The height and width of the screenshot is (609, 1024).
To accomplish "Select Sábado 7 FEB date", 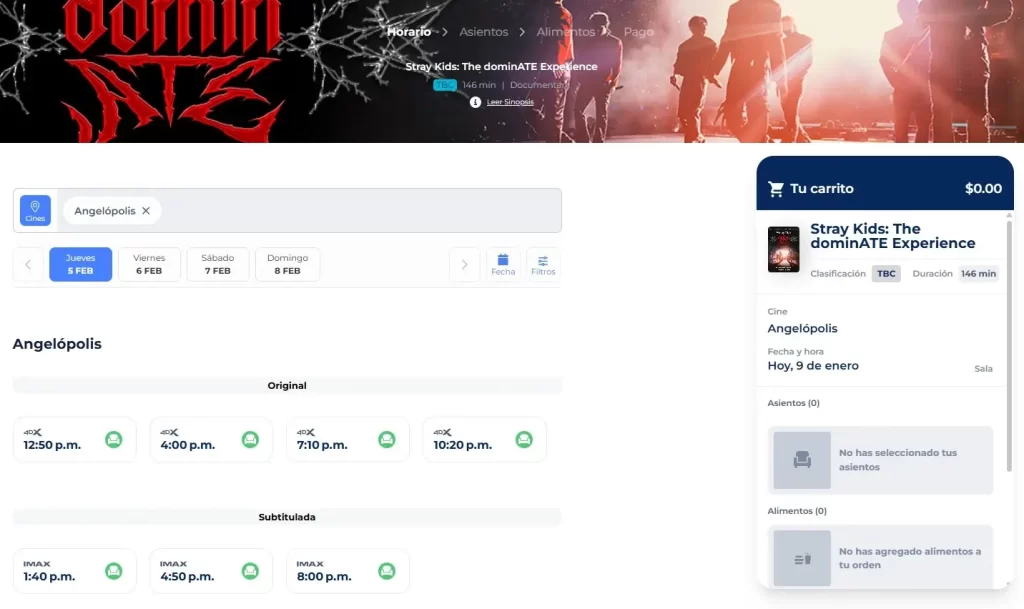I will pyautogui.click(x=217, y=265).
